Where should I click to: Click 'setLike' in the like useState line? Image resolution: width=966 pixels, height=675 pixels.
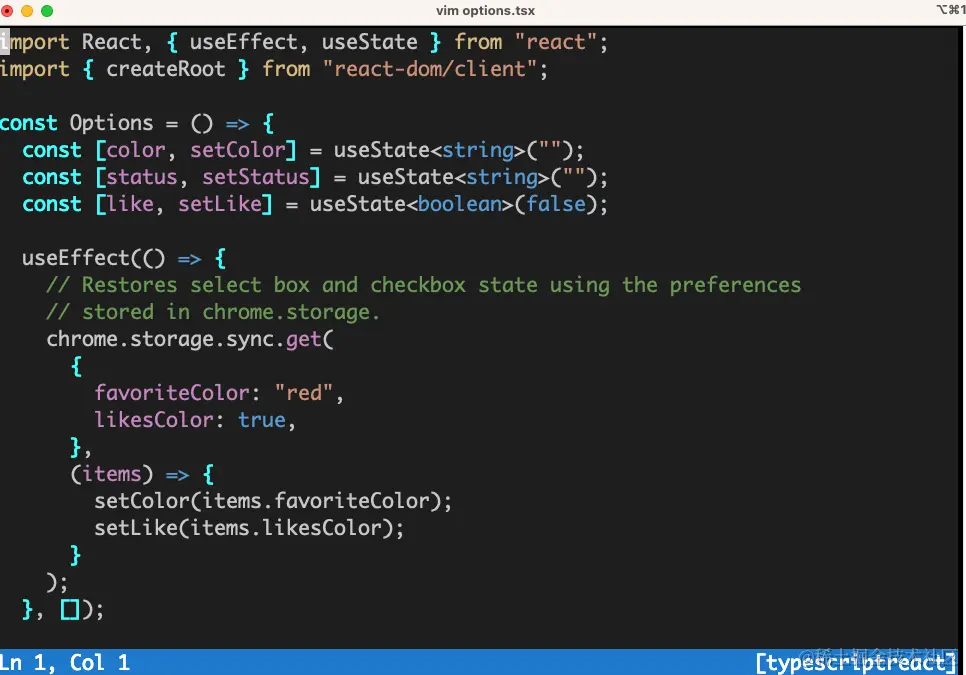coord(220,204)
